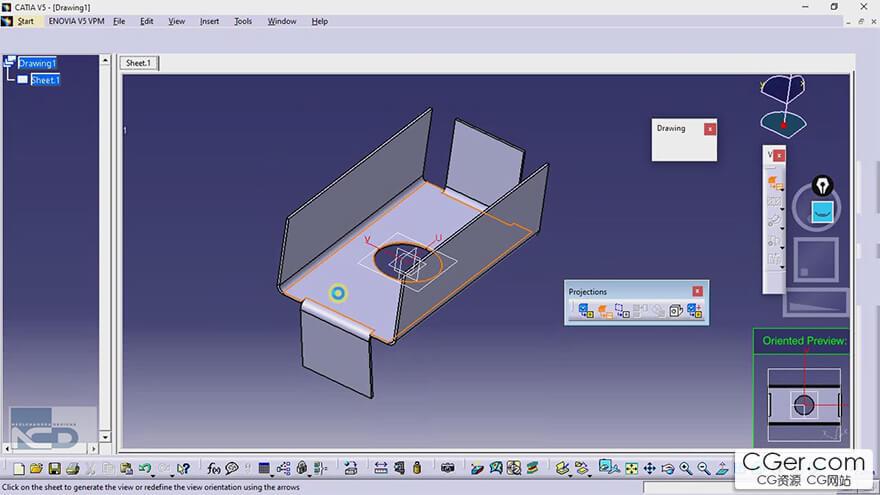Expand the Redo history dropdown arrow
Screen dimensions: 880x495
coord(172,475)
